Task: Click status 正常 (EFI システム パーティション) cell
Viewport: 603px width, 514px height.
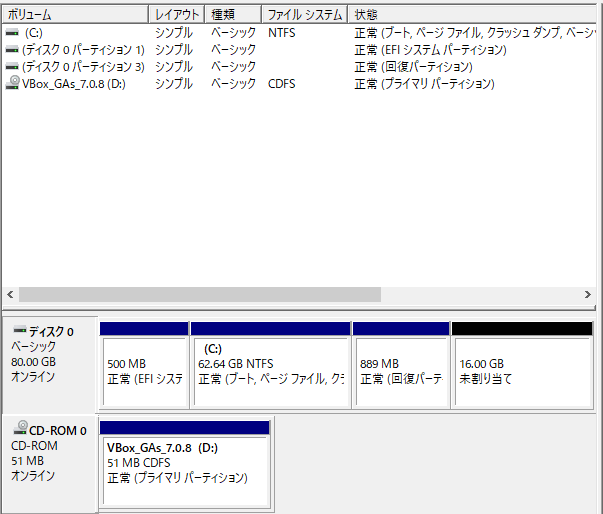Action: (430, 50)
